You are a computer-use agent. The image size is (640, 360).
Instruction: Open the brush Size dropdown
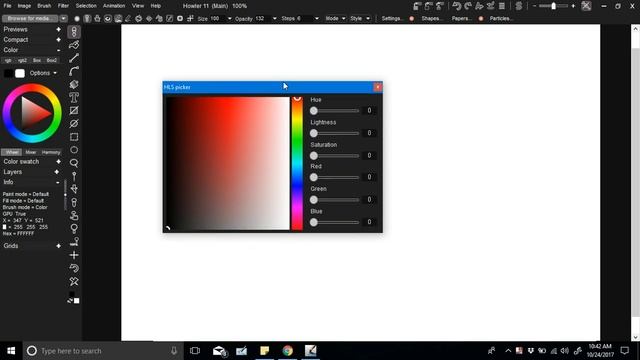pos(229,18)
